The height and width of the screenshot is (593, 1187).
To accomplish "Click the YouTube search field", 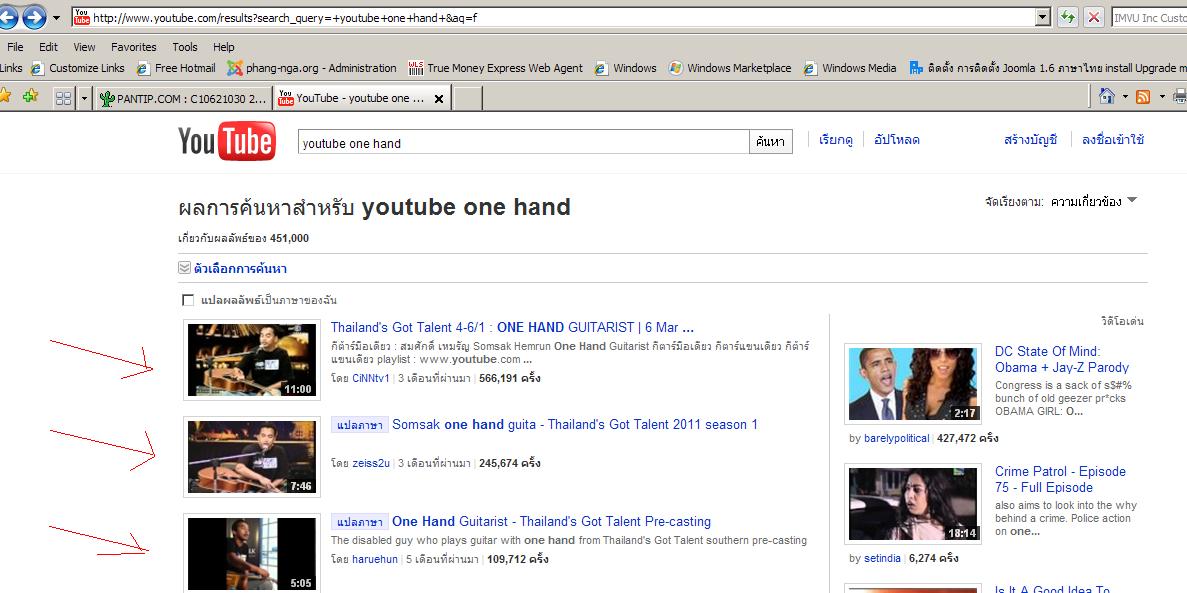I will [524, 142].
